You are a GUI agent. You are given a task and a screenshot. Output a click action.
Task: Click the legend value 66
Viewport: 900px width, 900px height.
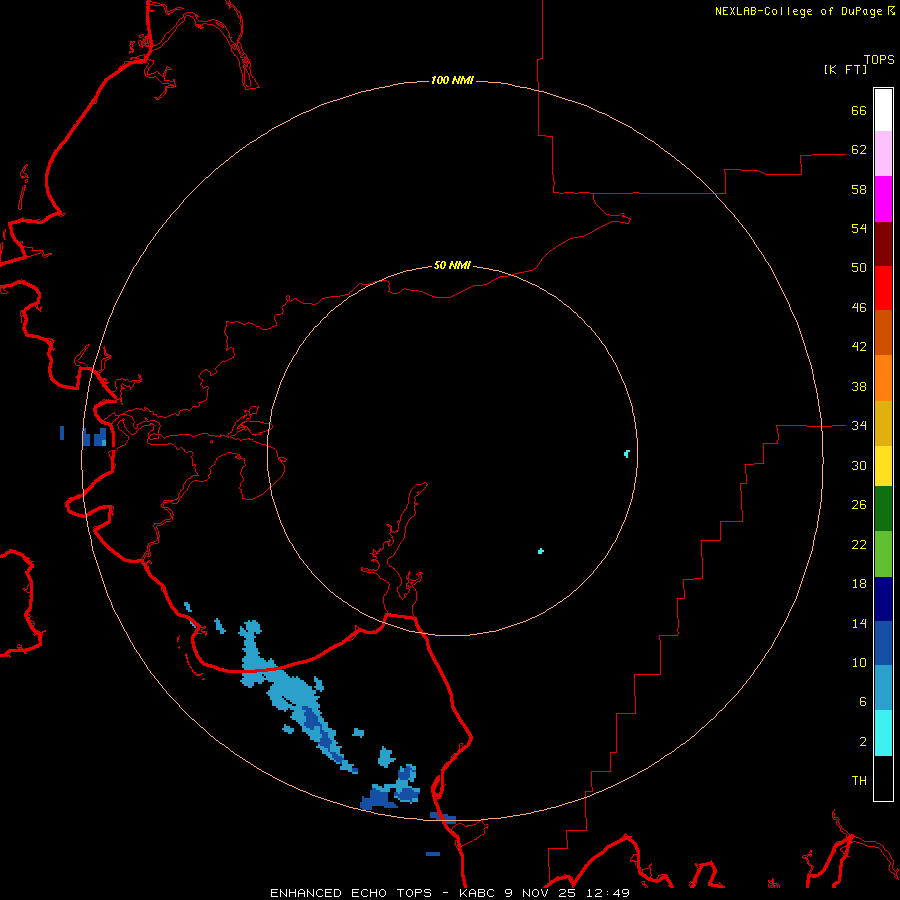(x=859, y=110)
